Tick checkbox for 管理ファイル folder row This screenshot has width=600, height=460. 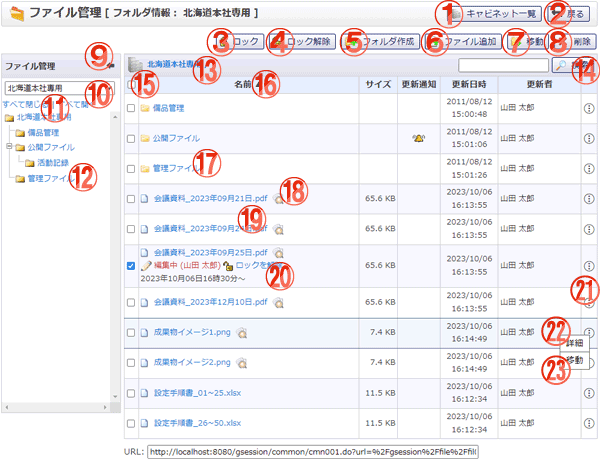point(131,169)
